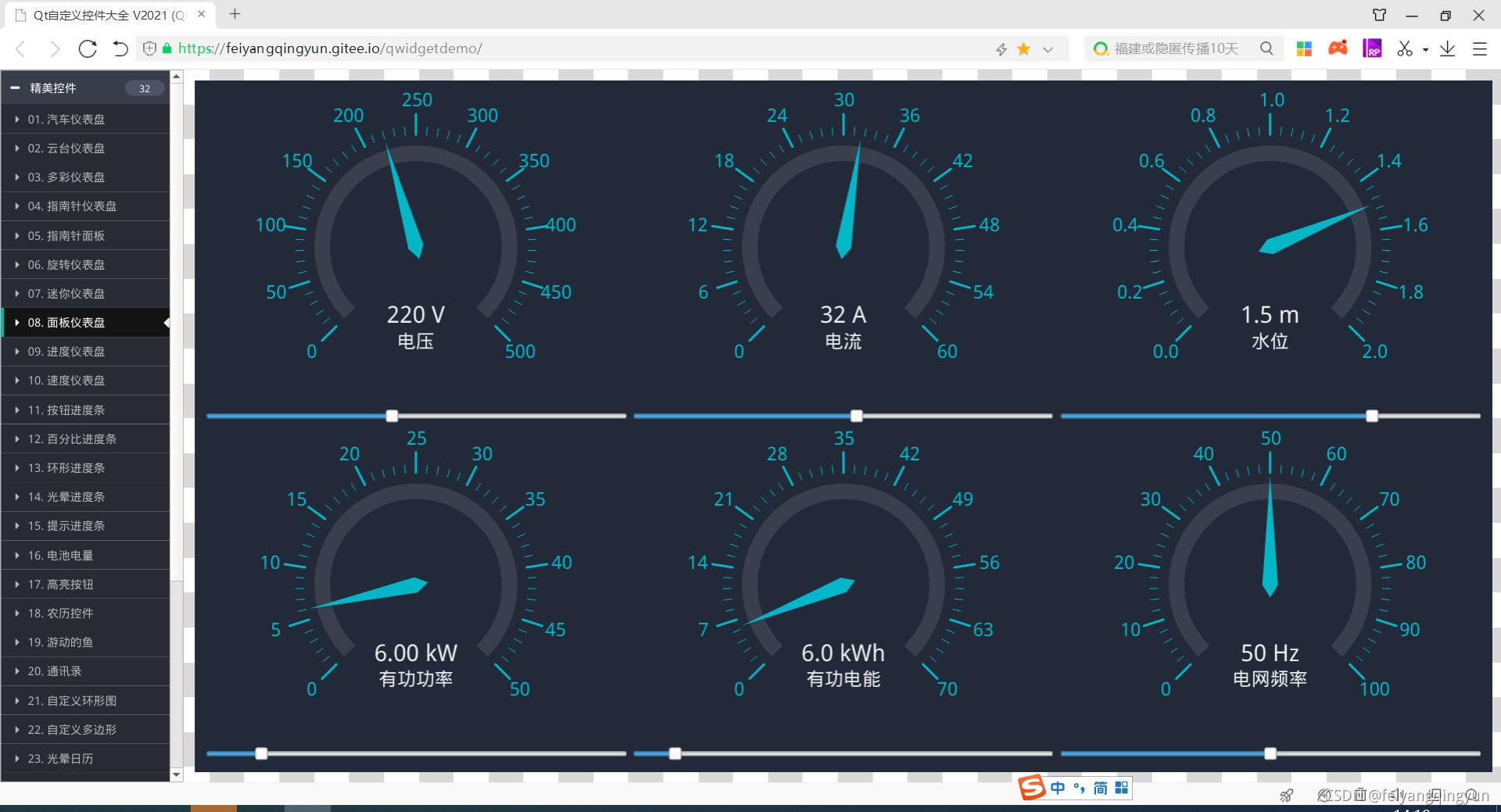Click sidebar scrollbar up arrow
This screenshot has height=812, width=1501.
pos(177,77)
